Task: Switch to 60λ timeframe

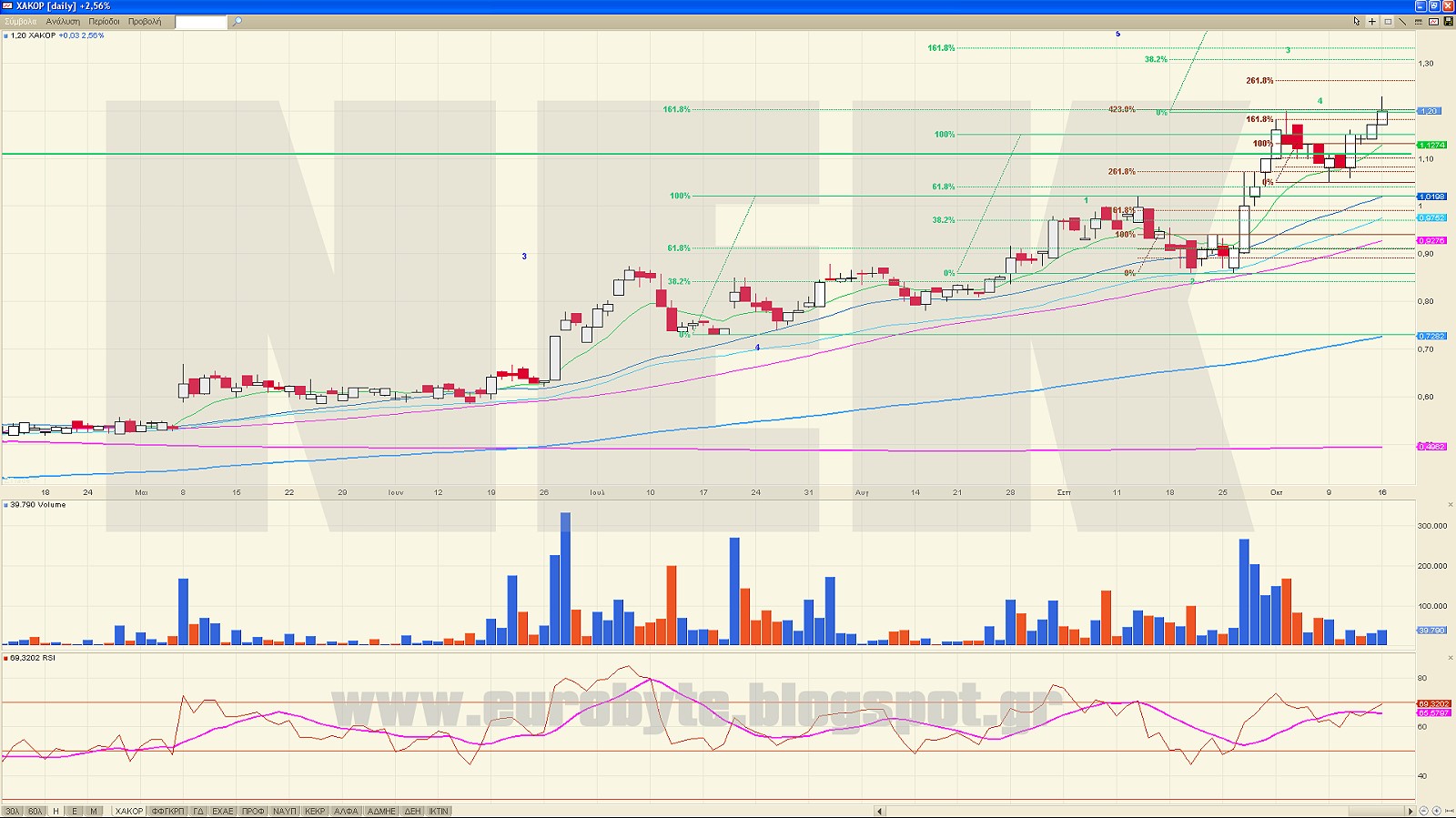Action: pos(35,812)
